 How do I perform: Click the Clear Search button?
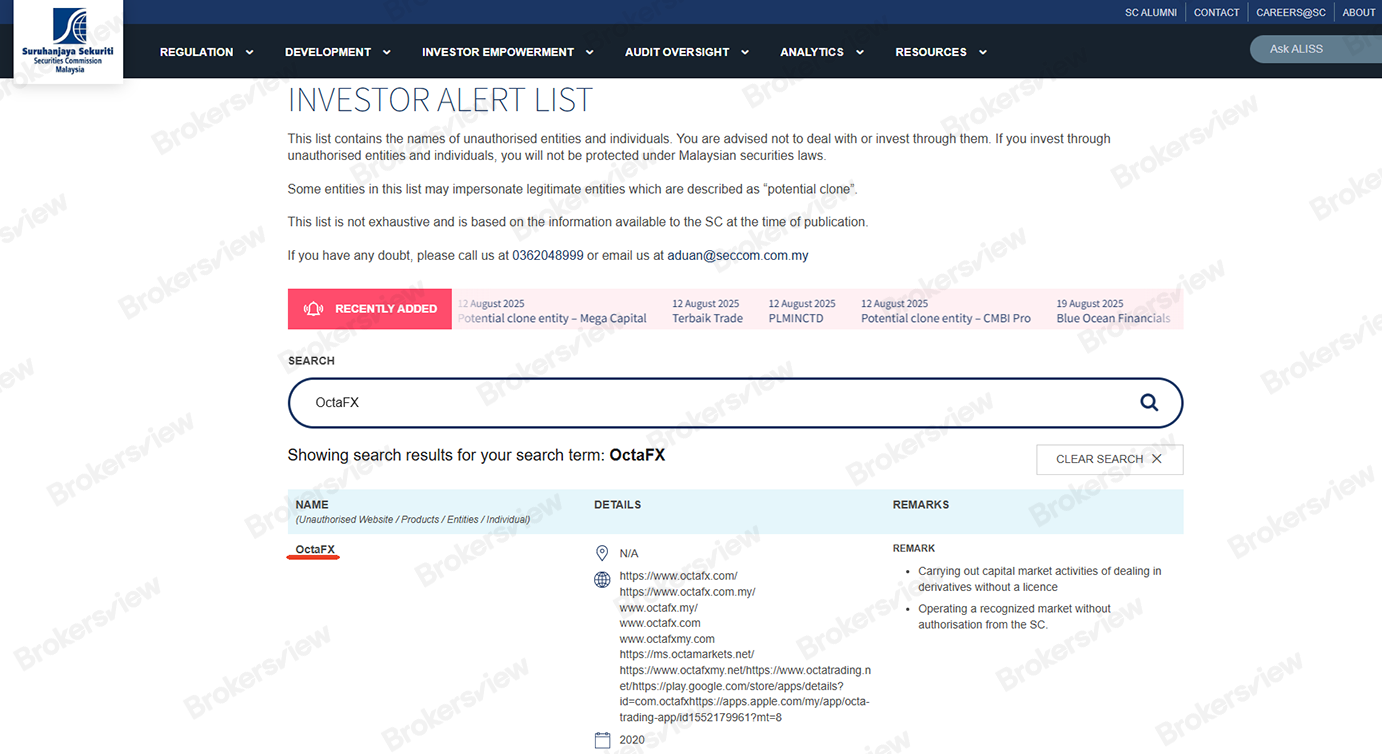pyautogui.click(x=1110, y=459)
